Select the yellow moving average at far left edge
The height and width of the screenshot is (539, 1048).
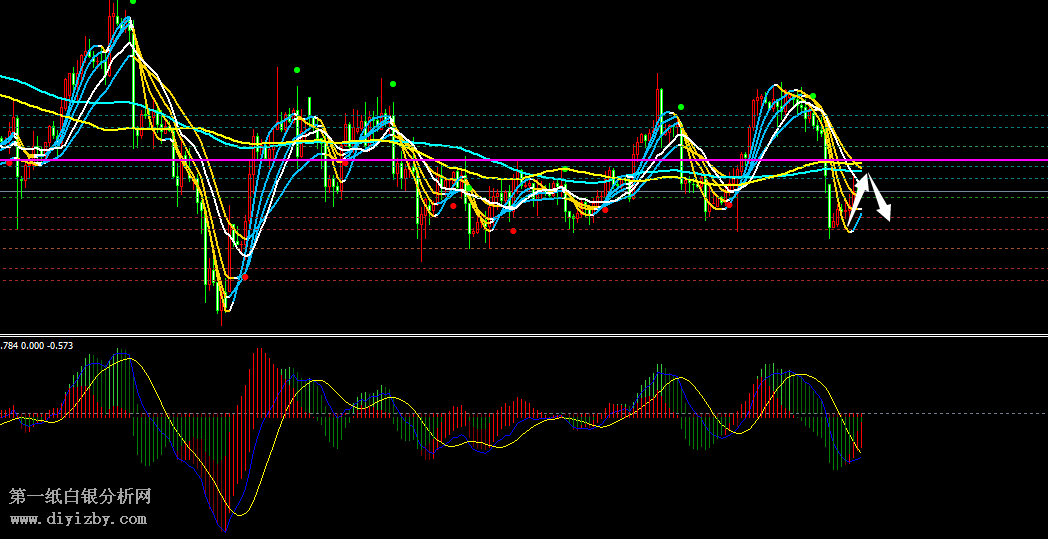tap(4, 97)
